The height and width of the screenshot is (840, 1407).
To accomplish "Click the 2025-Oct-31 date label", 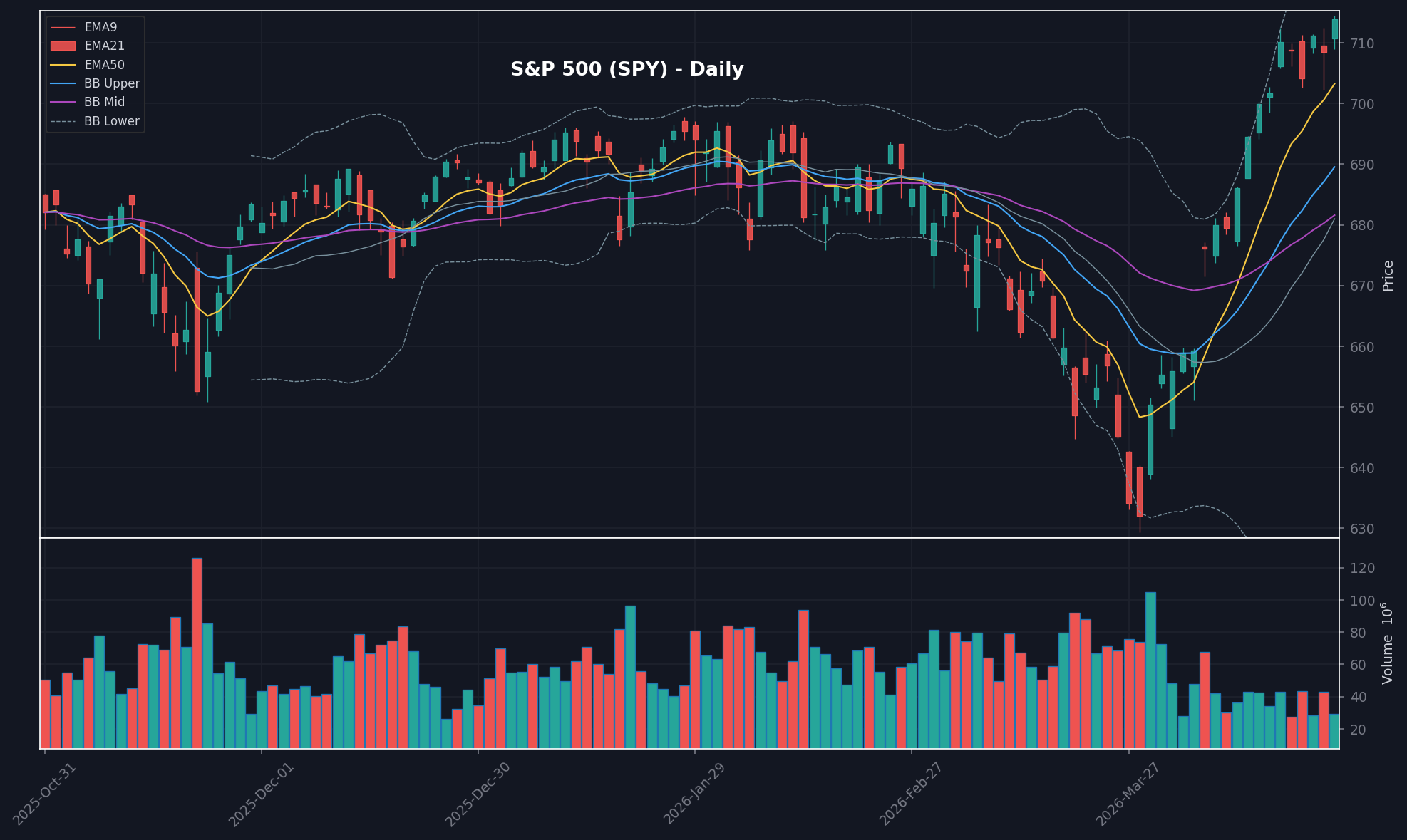I will coord(44,794).
